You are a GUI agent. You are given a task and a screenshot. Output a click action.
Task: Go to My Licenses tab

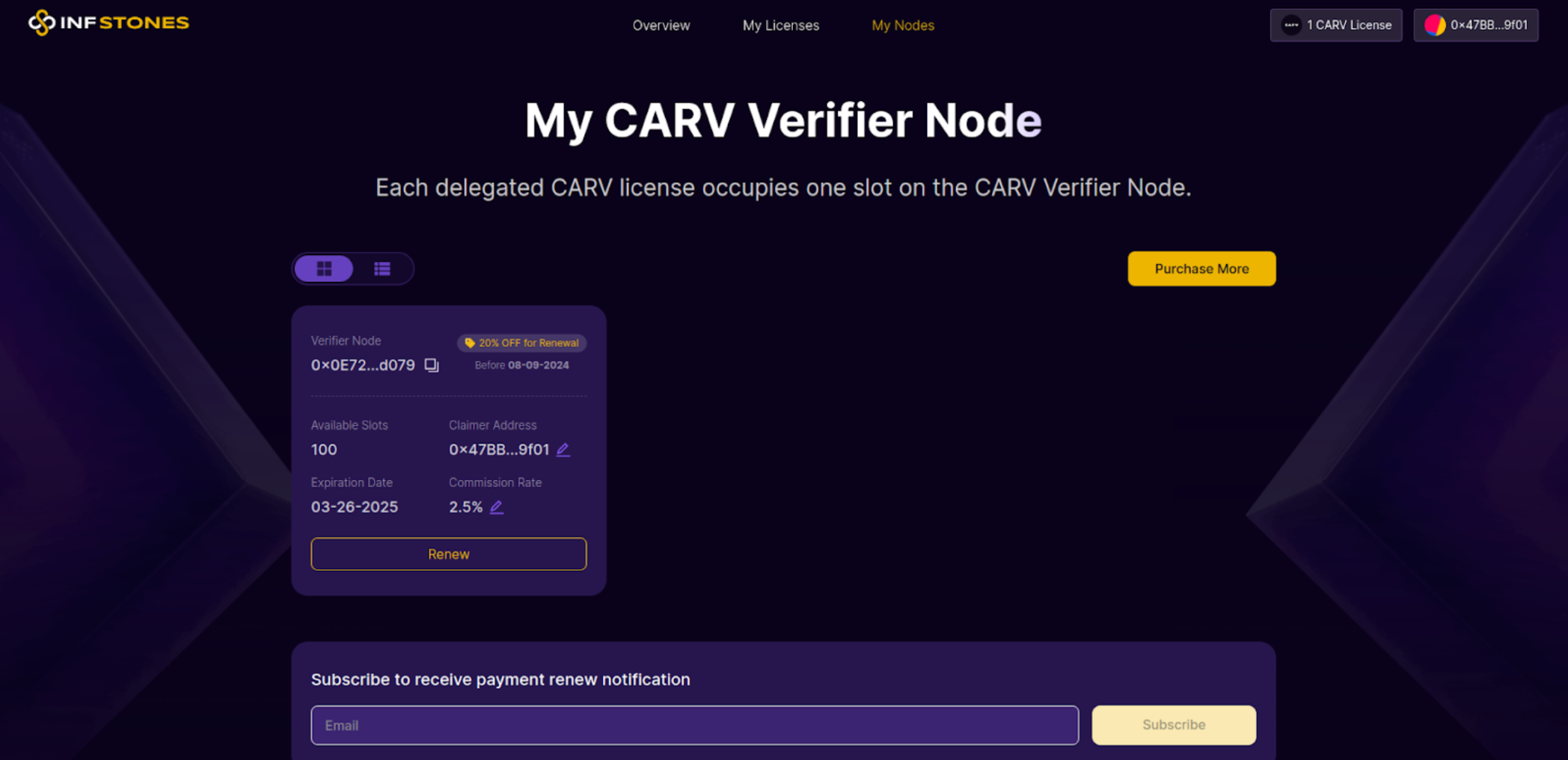coord(781,25)
